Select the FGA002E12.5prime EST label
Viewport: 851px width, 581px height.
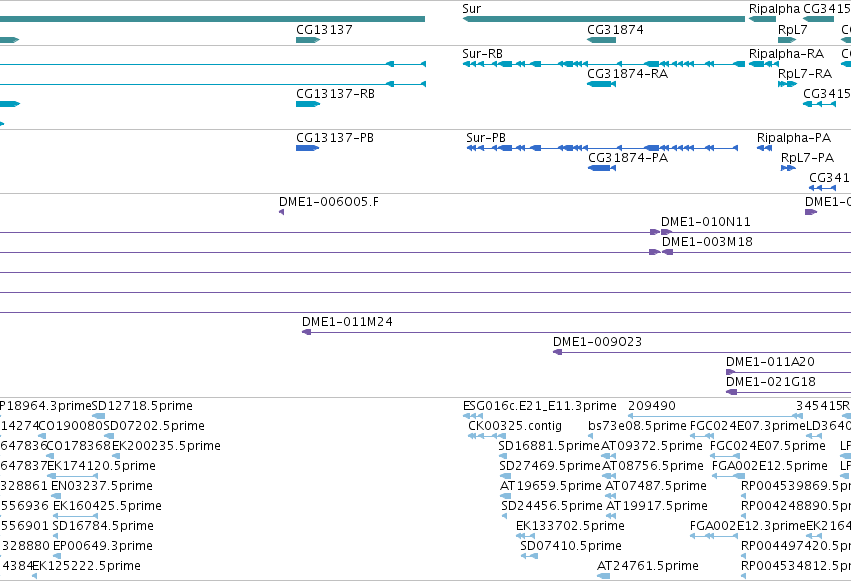770,466
